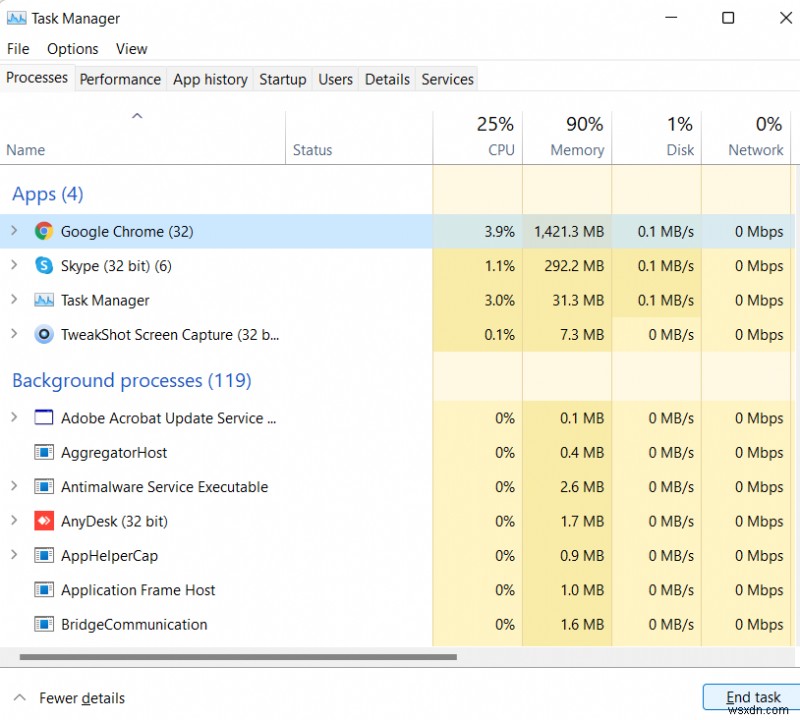800x720 pixels.
Task: Switch to the Startup tab
Action: (283, 80)
